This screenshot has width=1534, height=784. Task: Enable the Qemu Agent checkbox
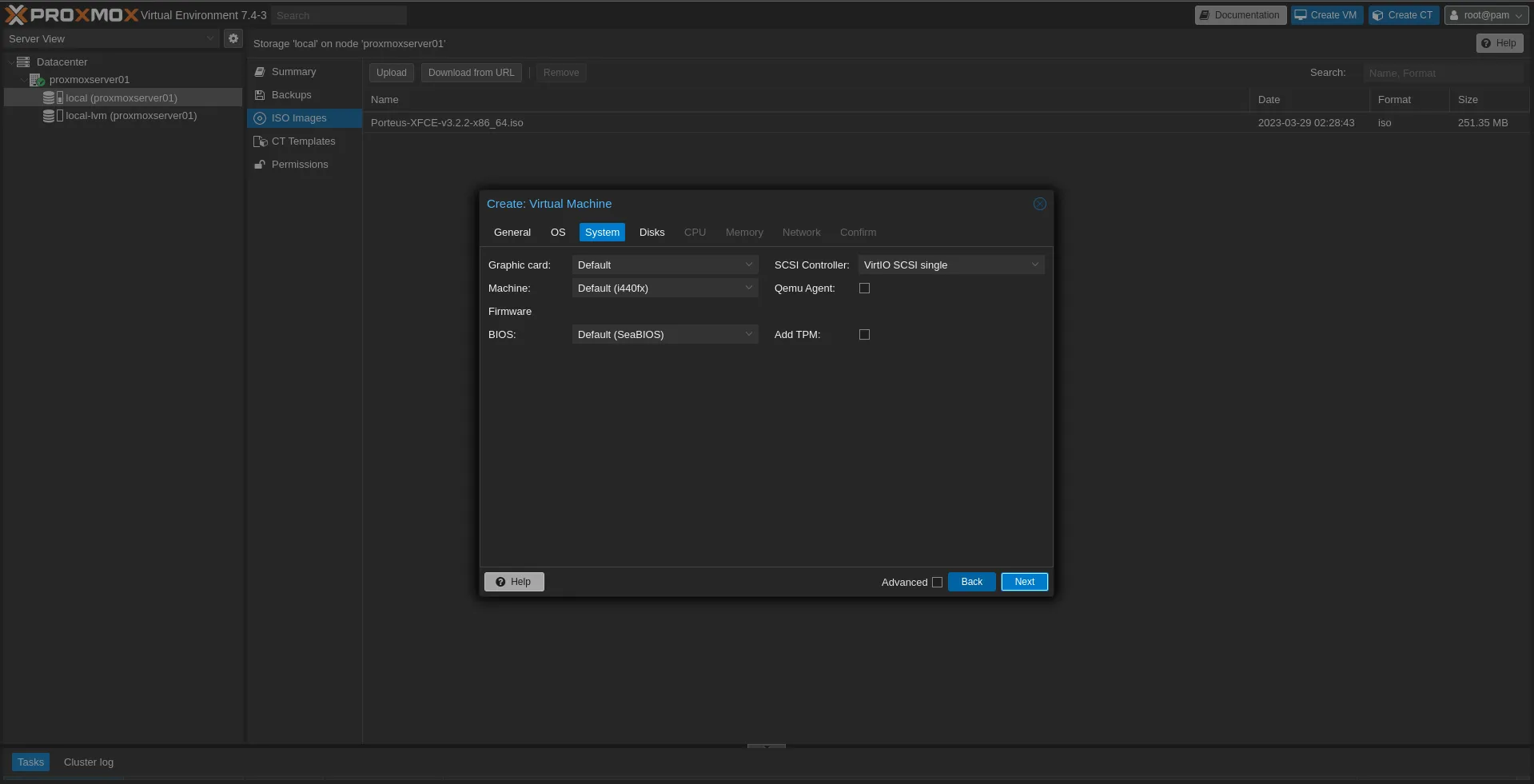click(x=864, y=289)
